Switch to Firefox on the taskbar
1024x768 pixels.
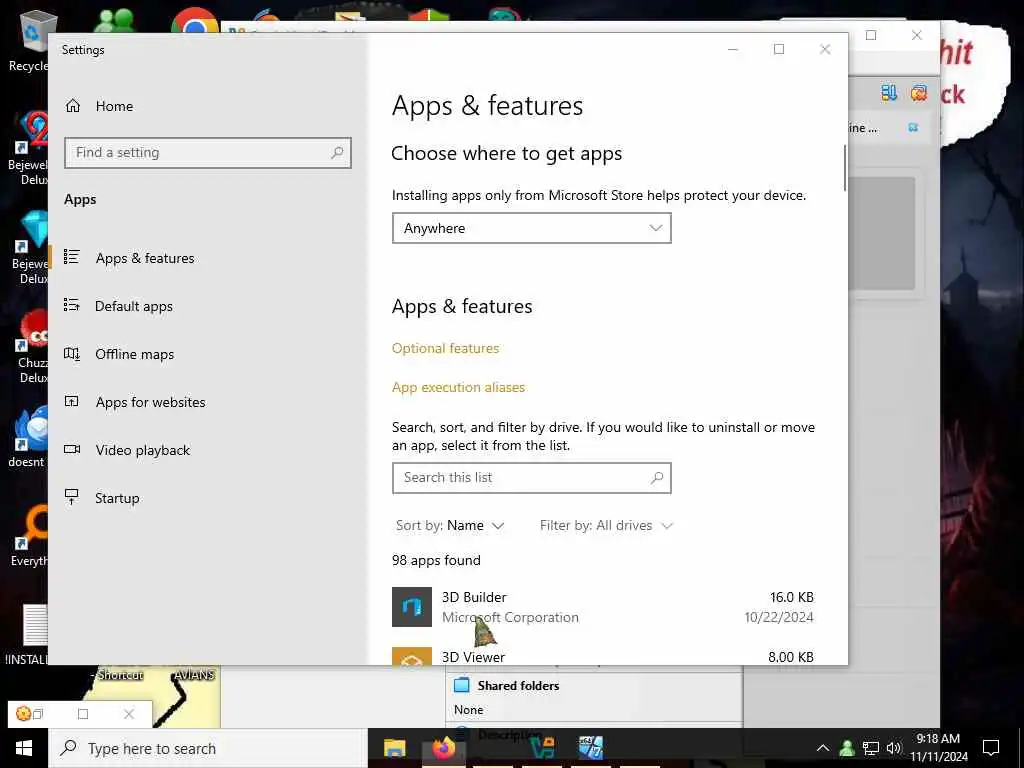(443, 748)
